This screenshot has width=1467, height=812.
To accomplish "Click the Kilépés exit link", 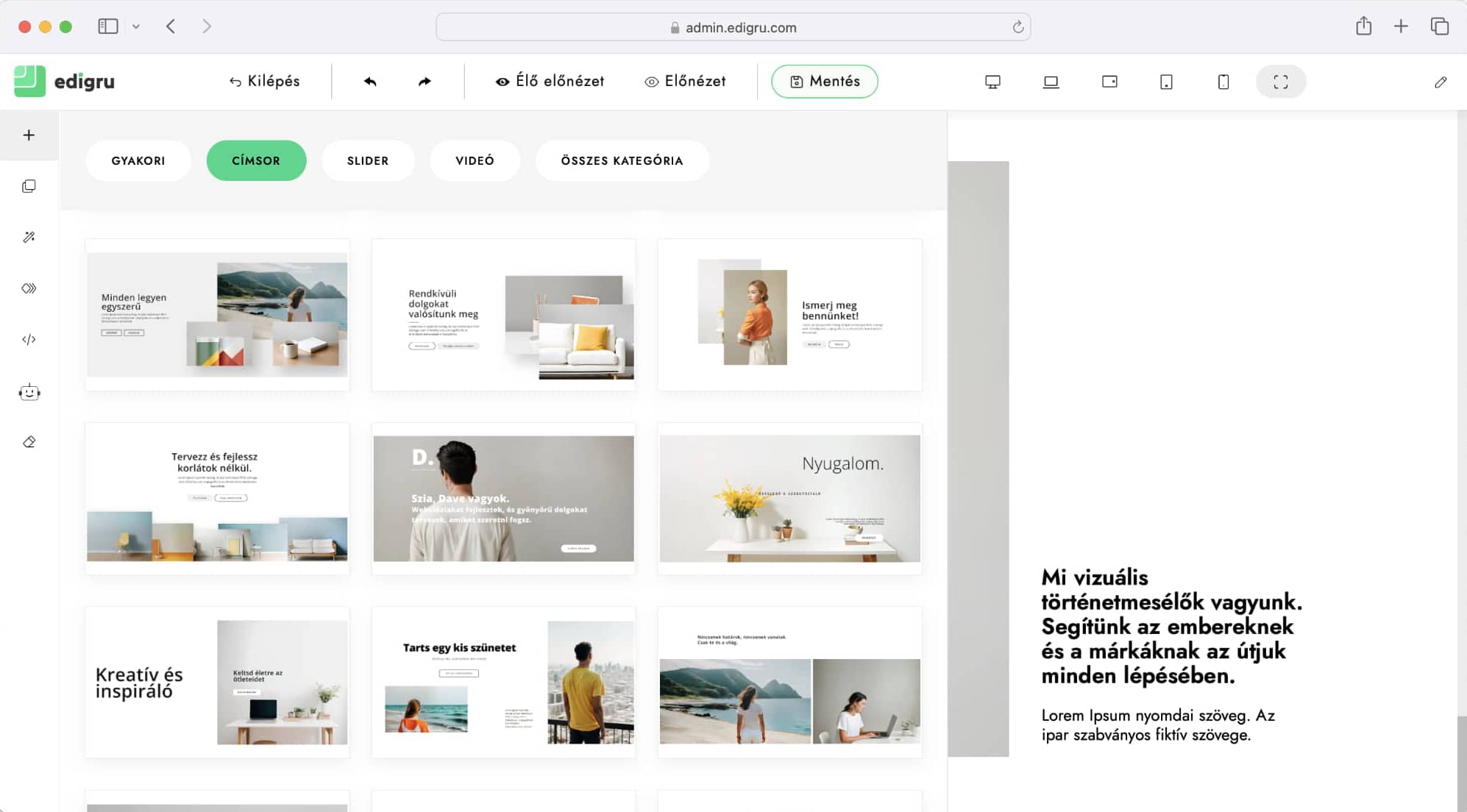I will pos(264,82).
